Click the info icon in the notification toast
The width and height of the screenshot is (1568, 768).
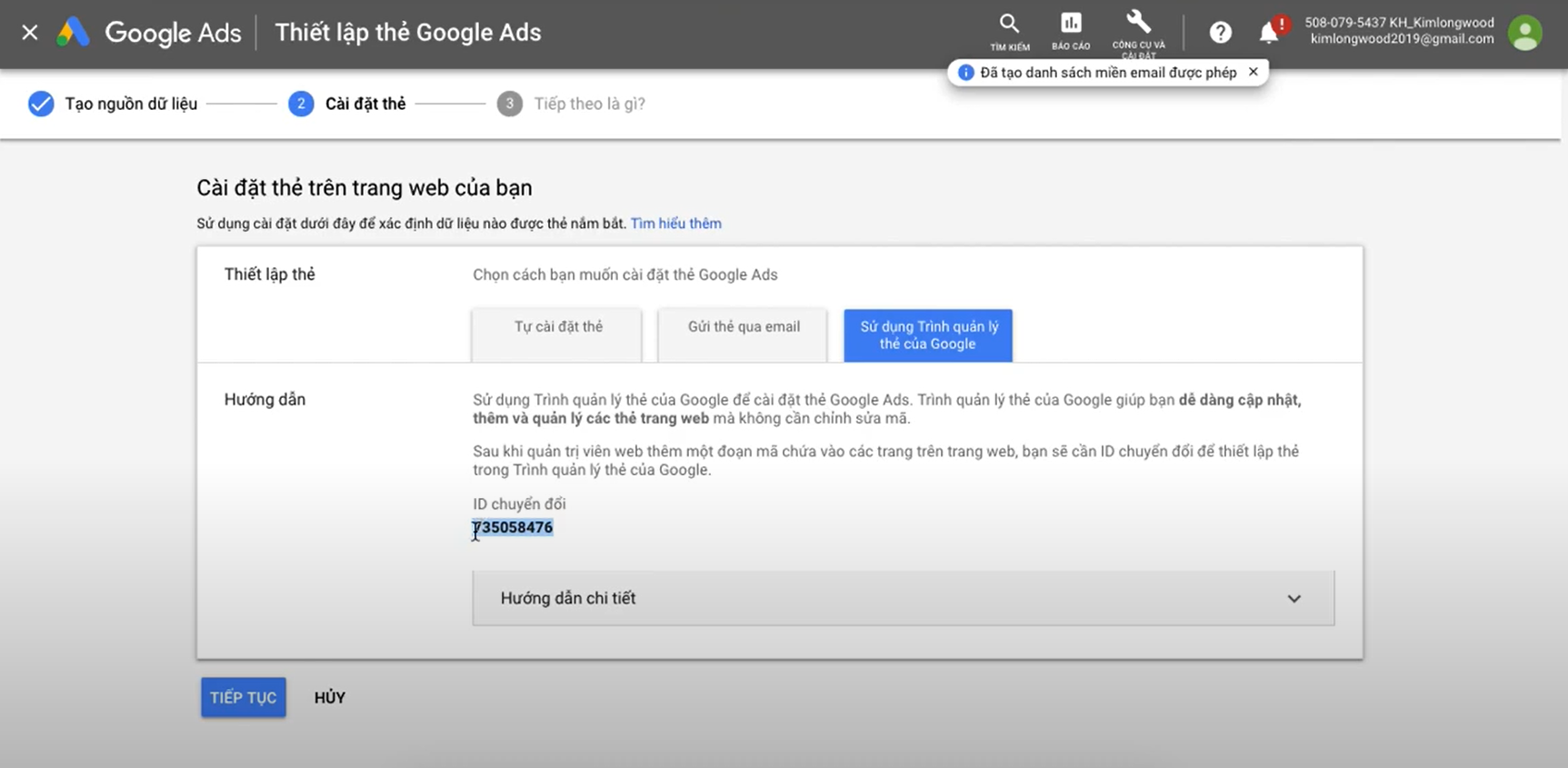[965, 73]
